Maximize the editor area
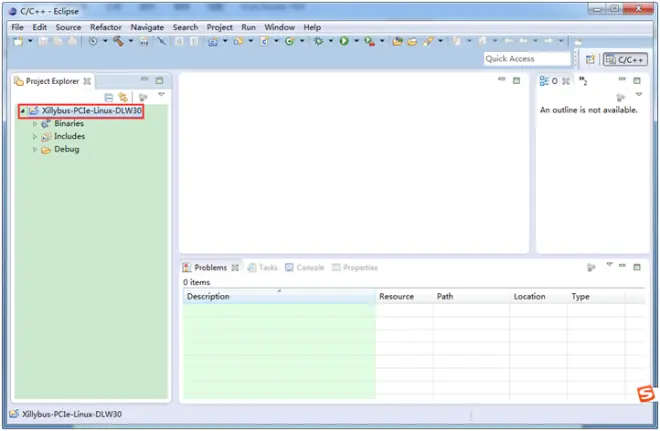Viewport: 660px width, 431px height. (516, 80)
